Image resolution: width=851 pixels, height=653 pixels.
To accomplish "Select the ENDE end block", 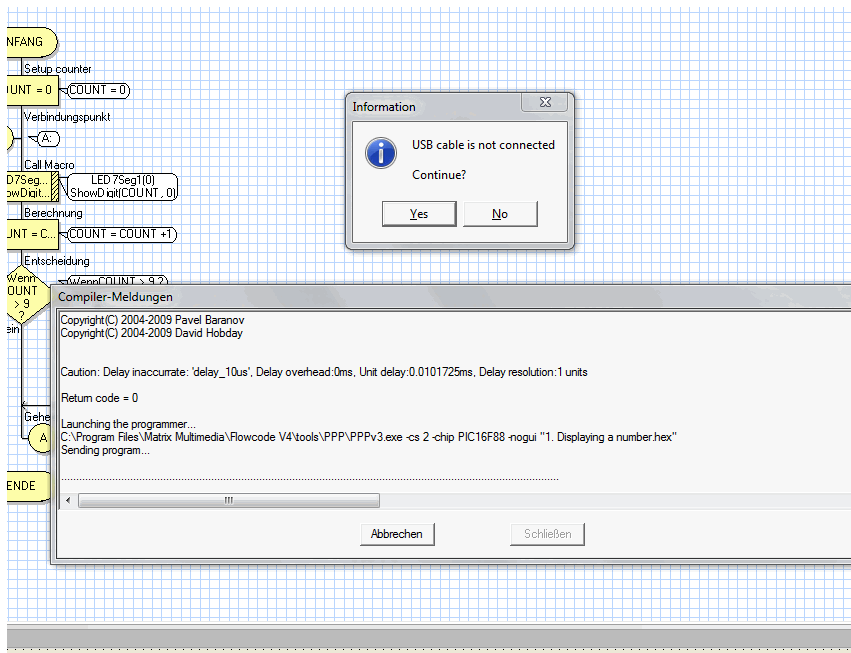I will point(29,486).
